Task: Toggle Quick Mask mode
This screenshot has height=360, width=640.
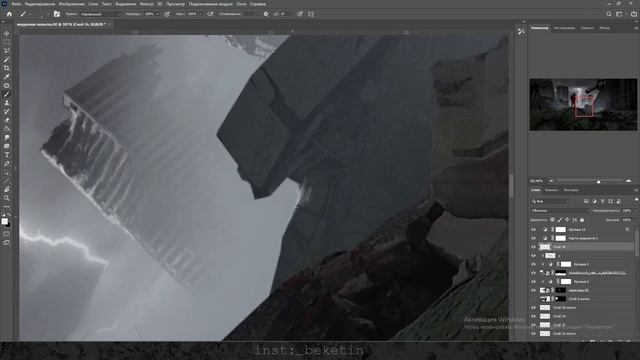Action: coord(7,234)
